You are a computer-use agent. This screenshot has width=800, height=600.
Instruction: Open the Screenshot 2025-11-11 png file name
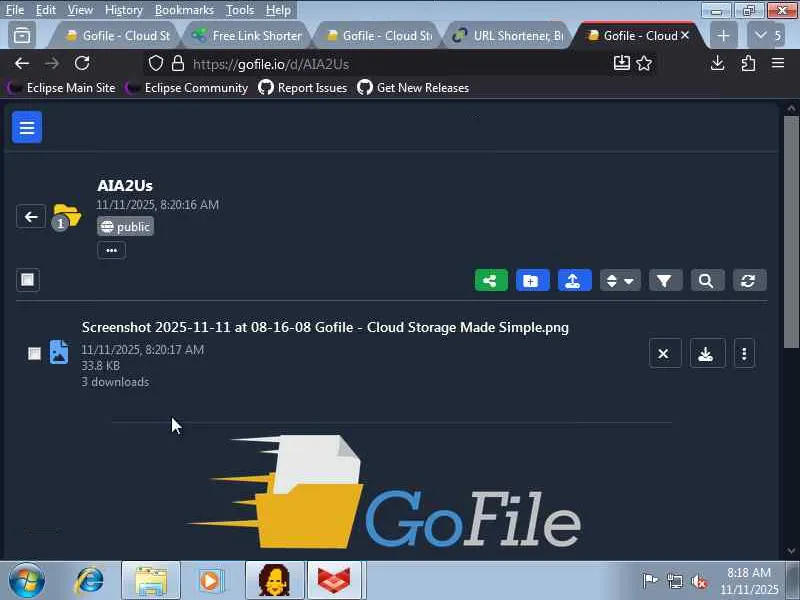click(325, 327)
